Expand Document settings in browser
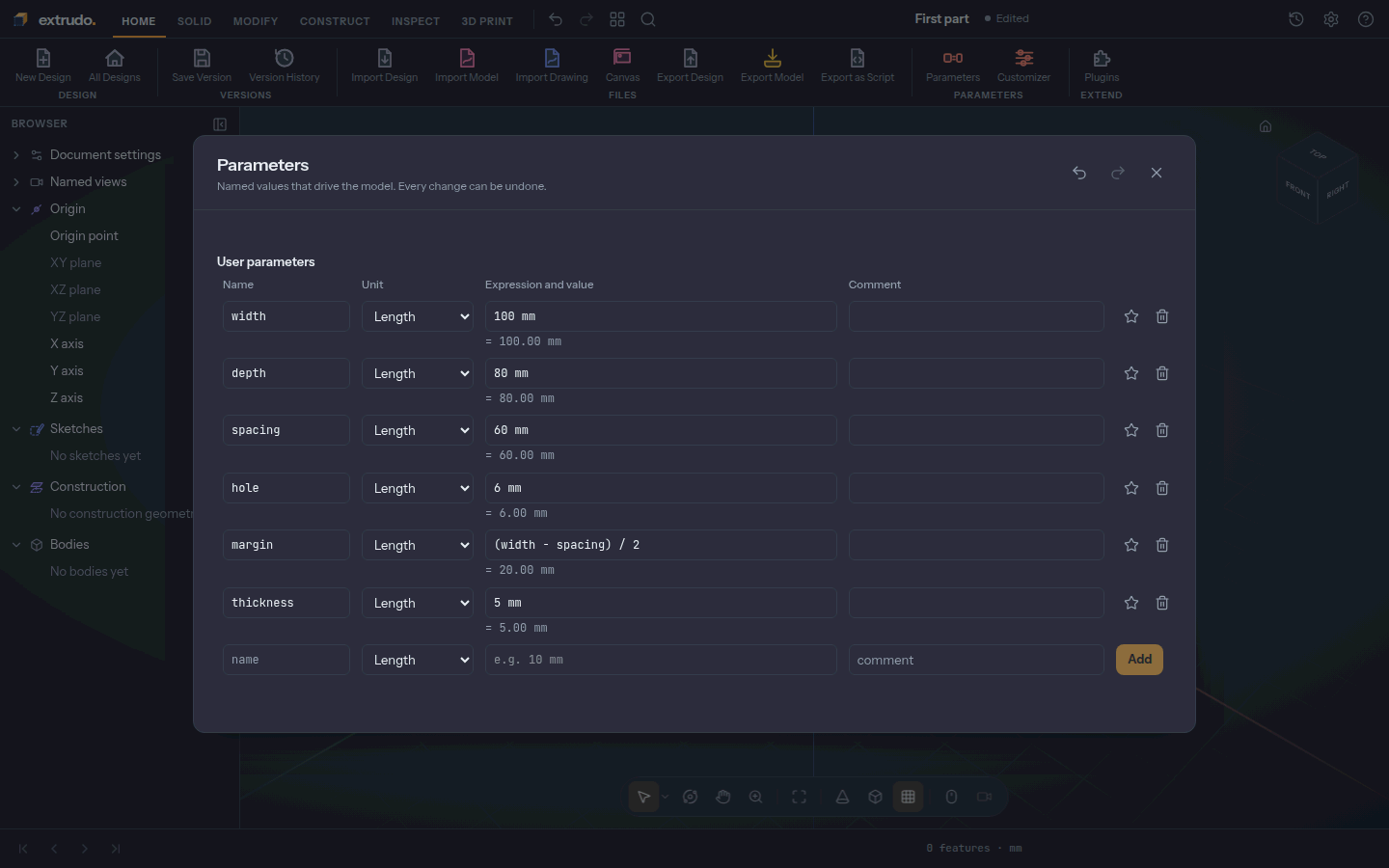 pyautogui.click(x=16, y=154)
